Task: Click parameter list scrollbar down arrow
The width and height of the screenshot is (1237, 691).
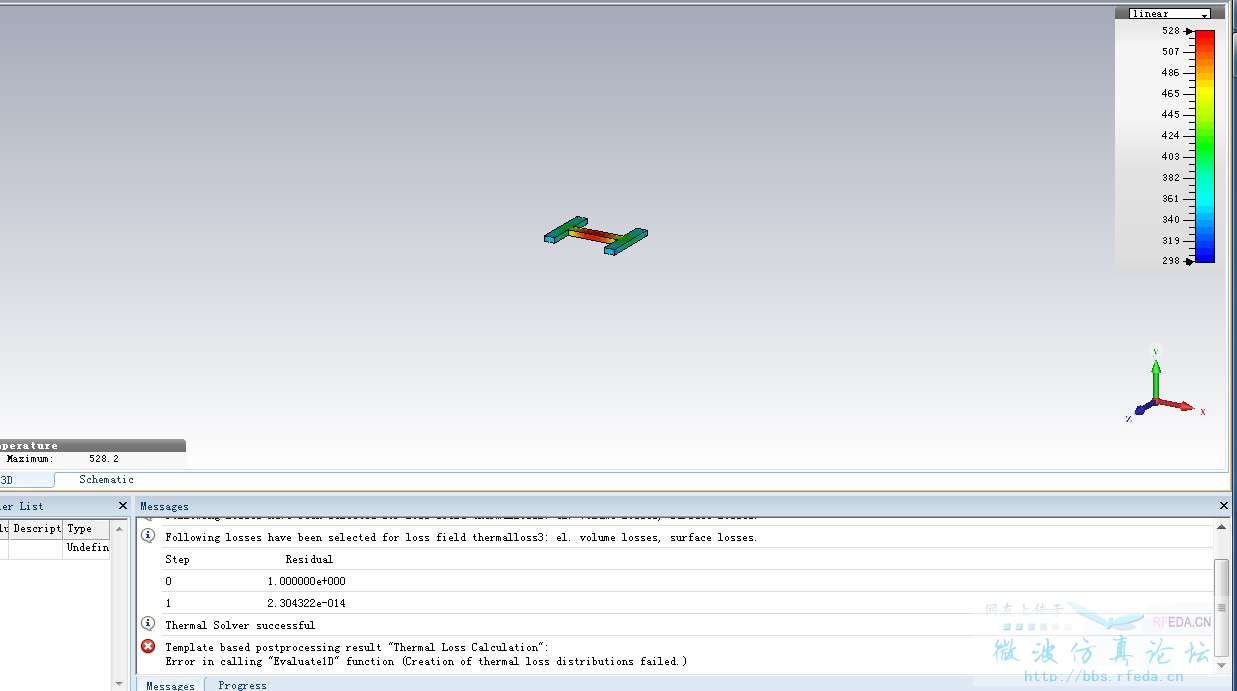Action: [x=120, y=684]
